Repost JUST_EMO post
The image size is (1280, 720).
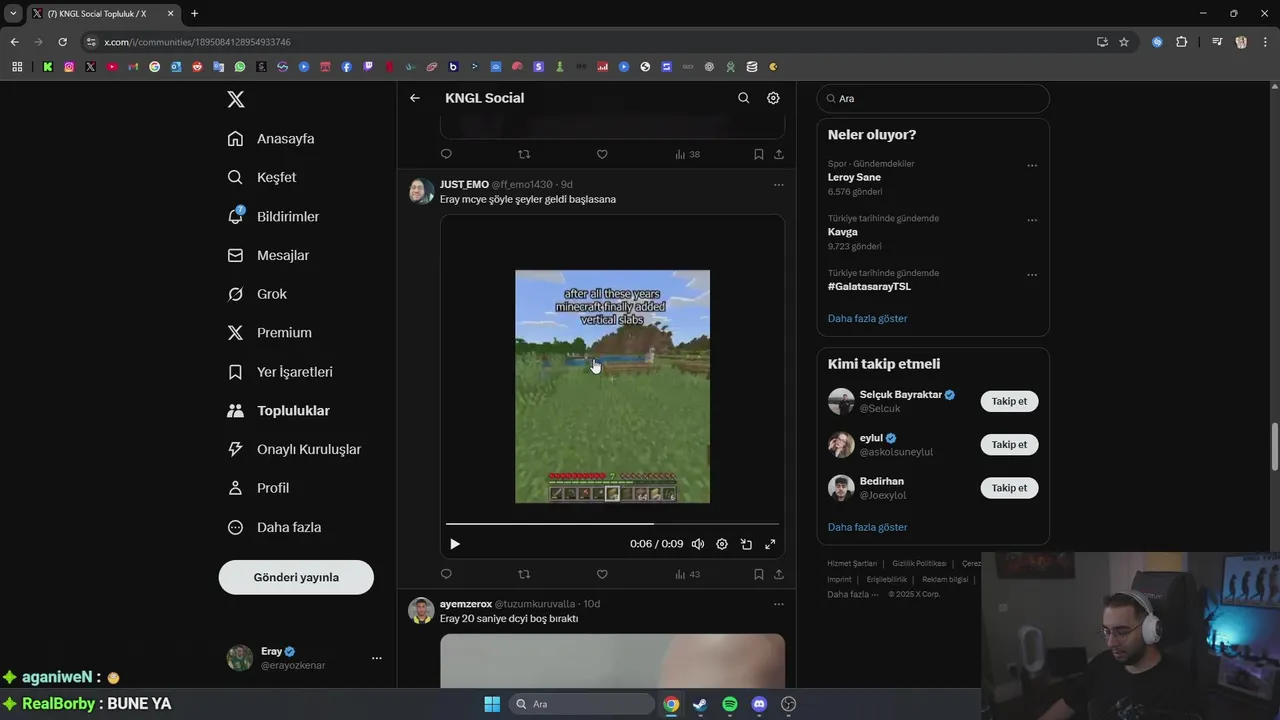[524, 574]
